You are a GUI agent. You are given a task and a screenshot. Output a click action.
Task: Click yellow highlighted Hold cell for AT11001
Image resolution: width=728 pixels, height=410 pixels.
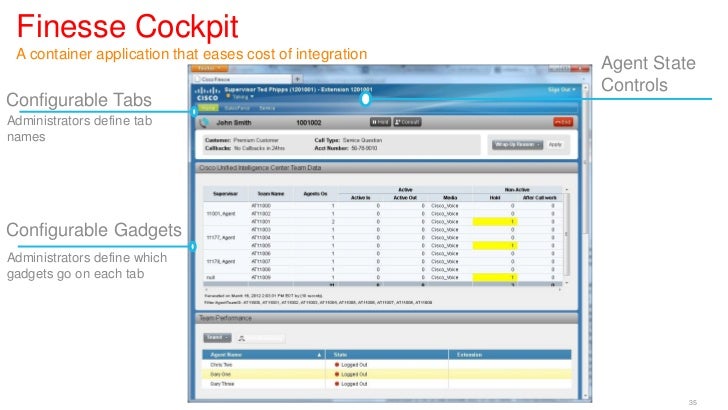(495, 221)
